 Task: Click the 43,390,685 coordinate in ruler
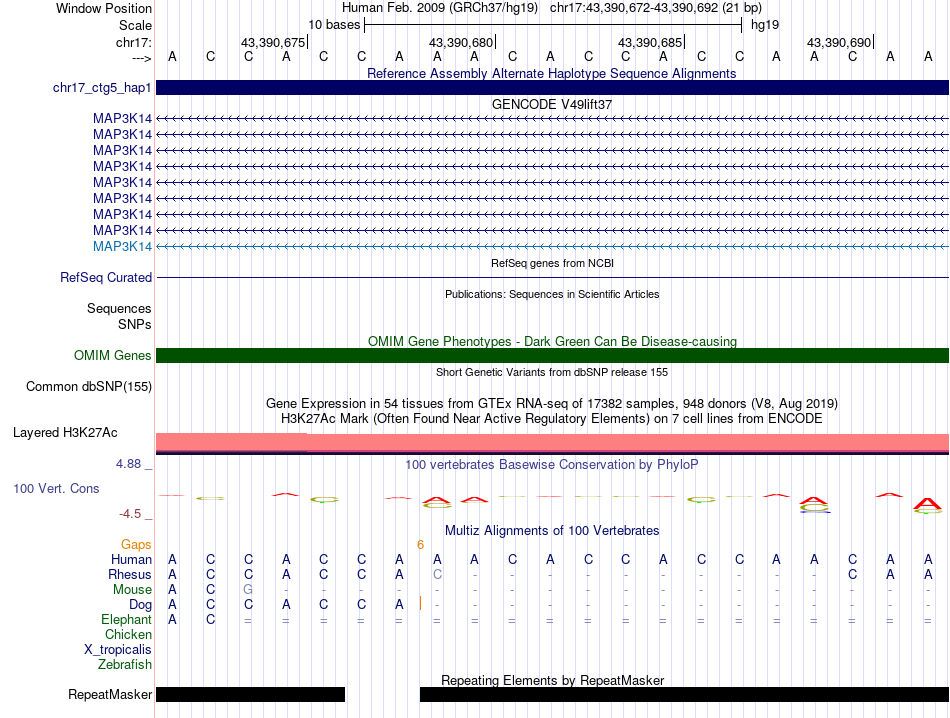pos(650,42)
